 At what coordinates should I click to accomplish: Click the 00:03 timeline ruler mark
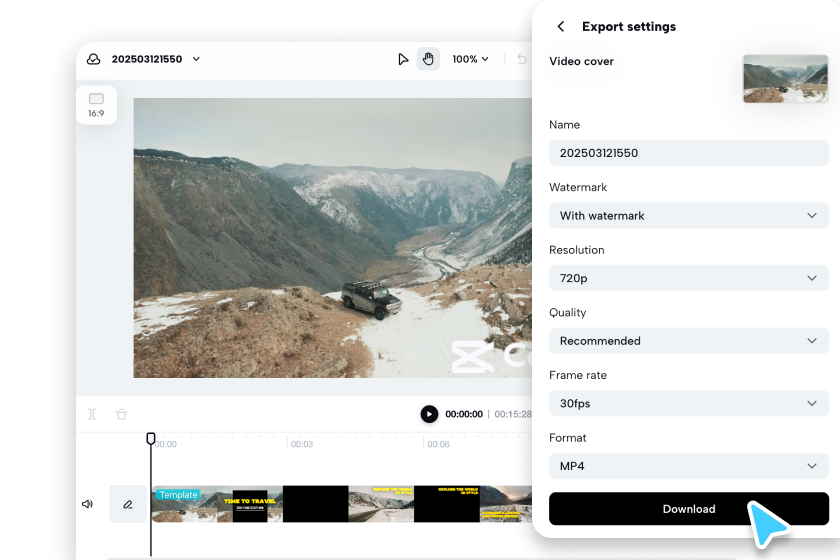coord(302,444)
